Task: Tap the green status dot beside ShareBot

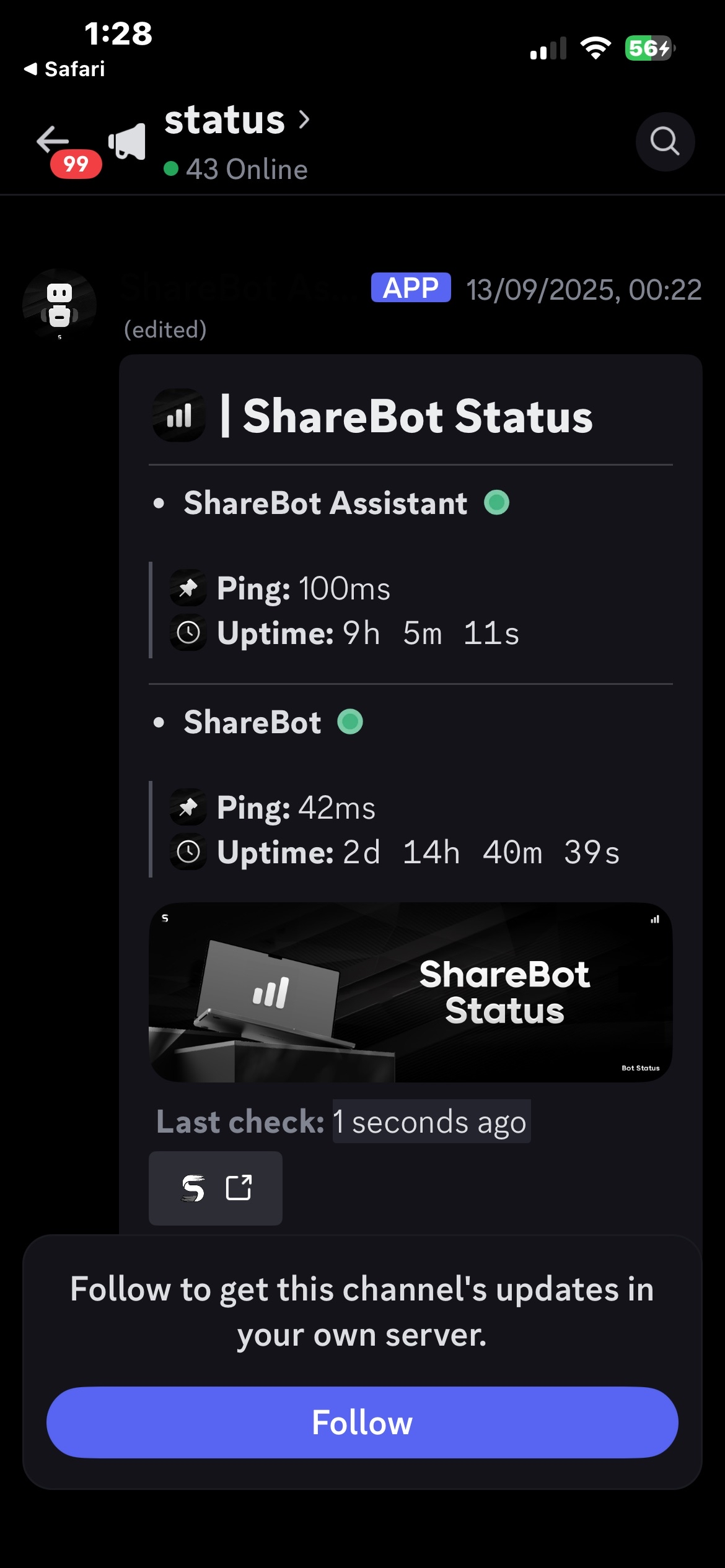Action: pyautogui.click(x=349, y=722)
